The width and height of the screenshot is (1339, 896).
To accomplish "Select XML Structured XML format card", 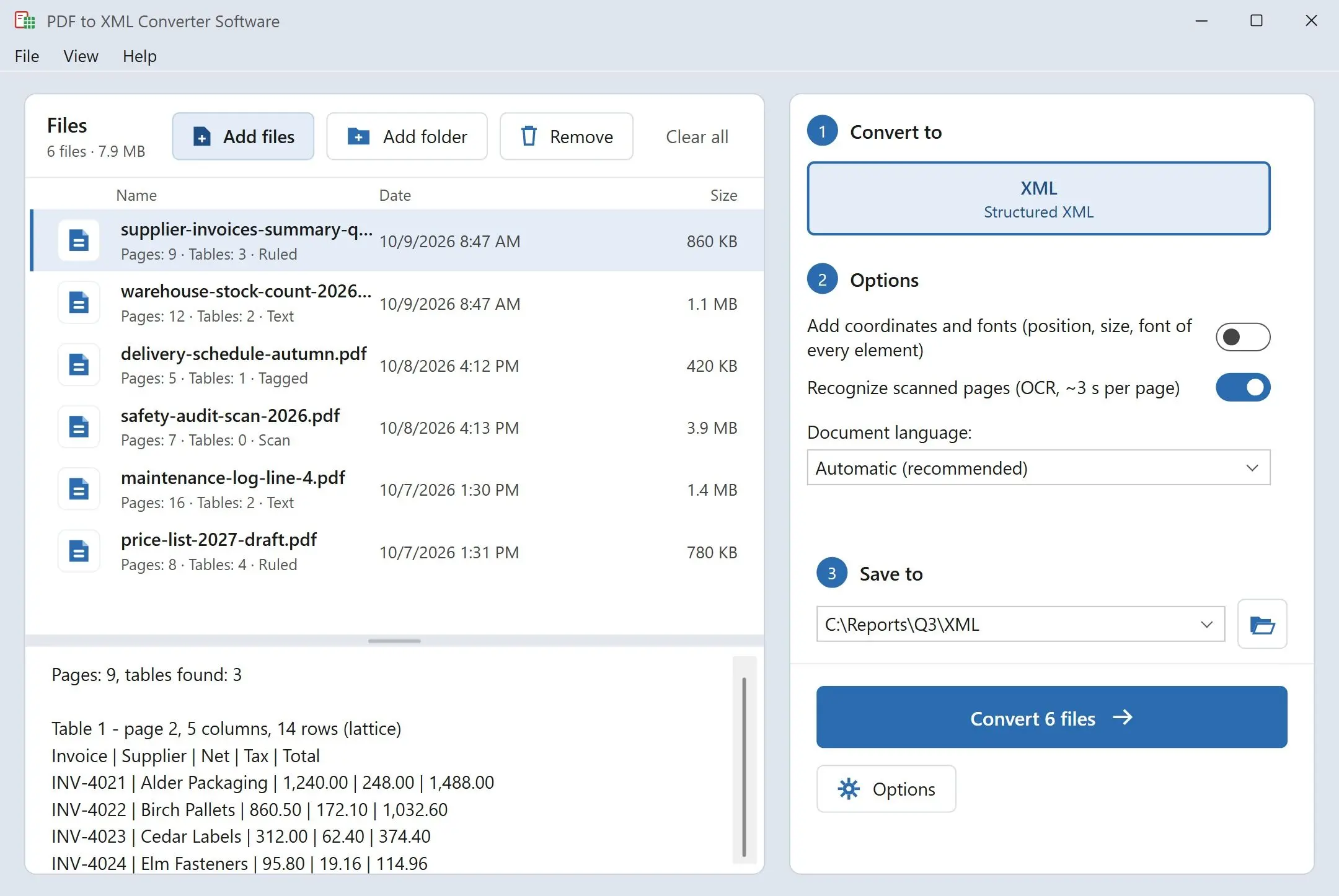I will point(1038,199).
